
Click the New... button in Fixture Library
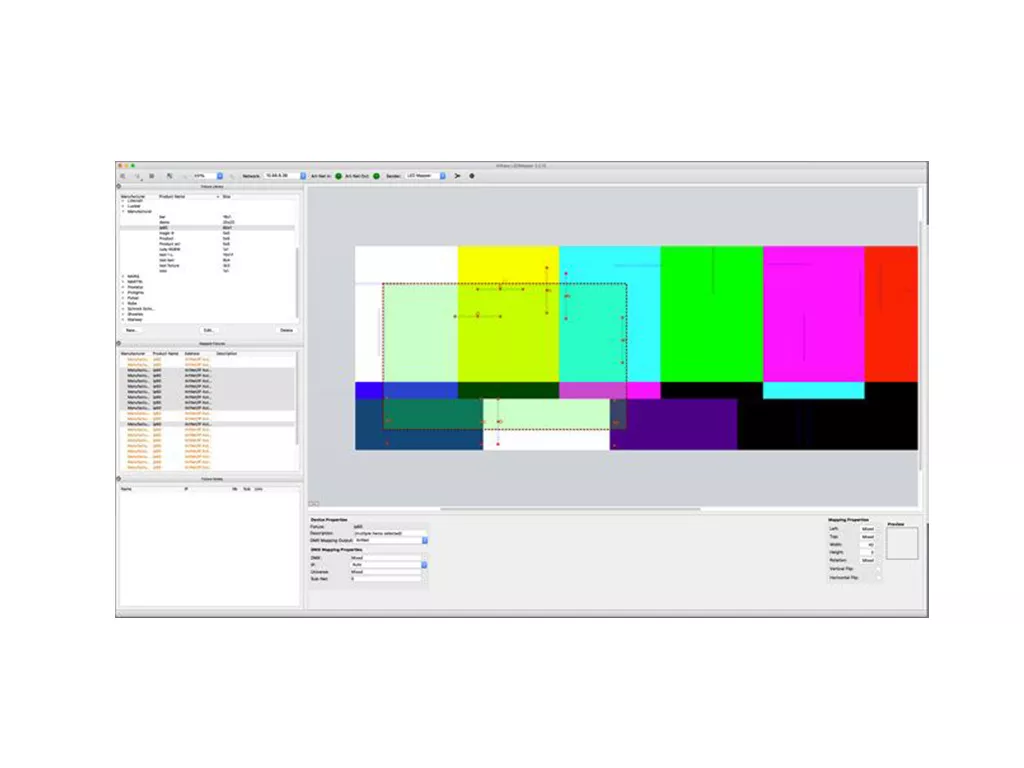point(131,329)
